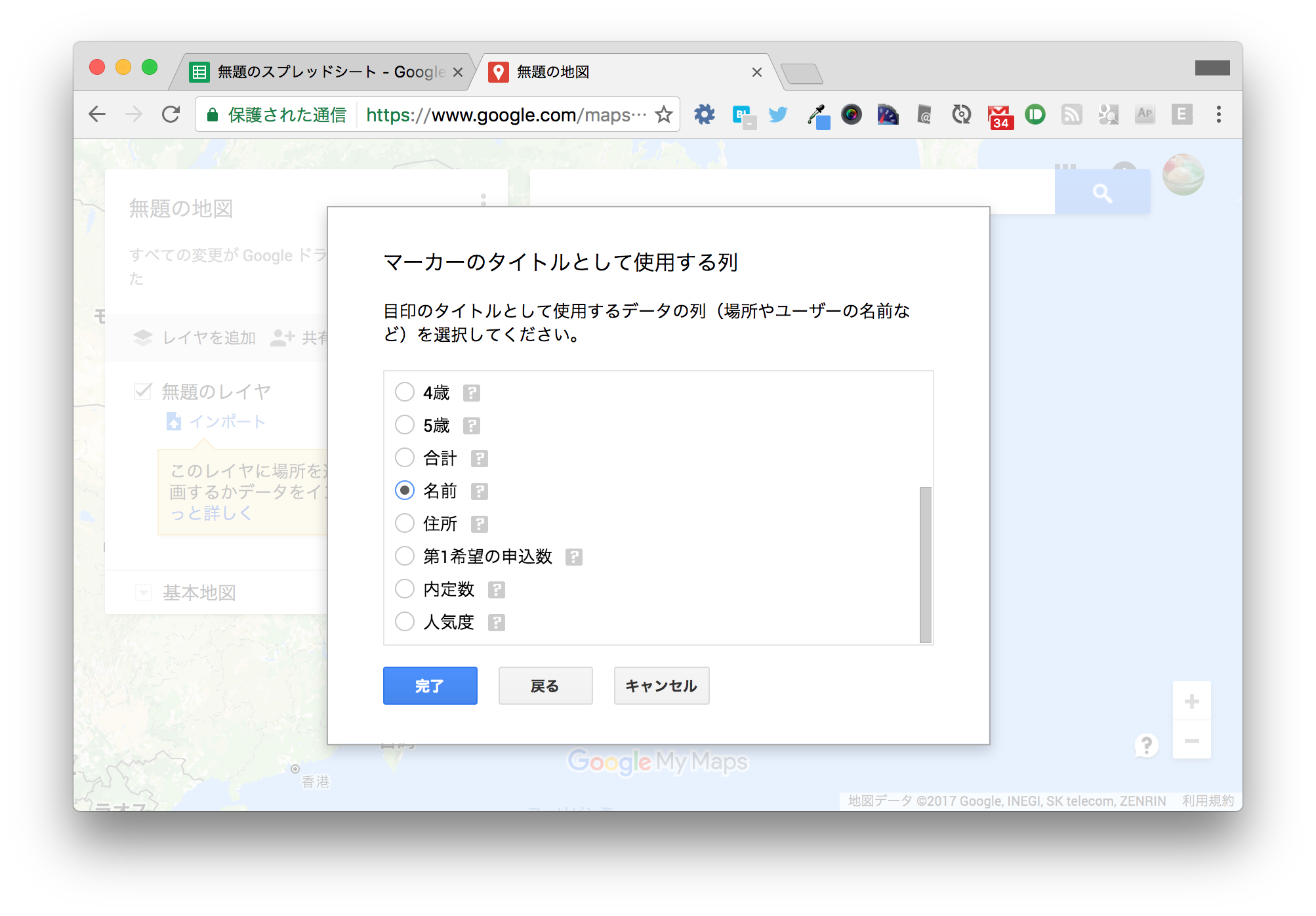Open the 利用規約 link
The height and width of the screenshot is (916, 1316).
click(1208, 801)
